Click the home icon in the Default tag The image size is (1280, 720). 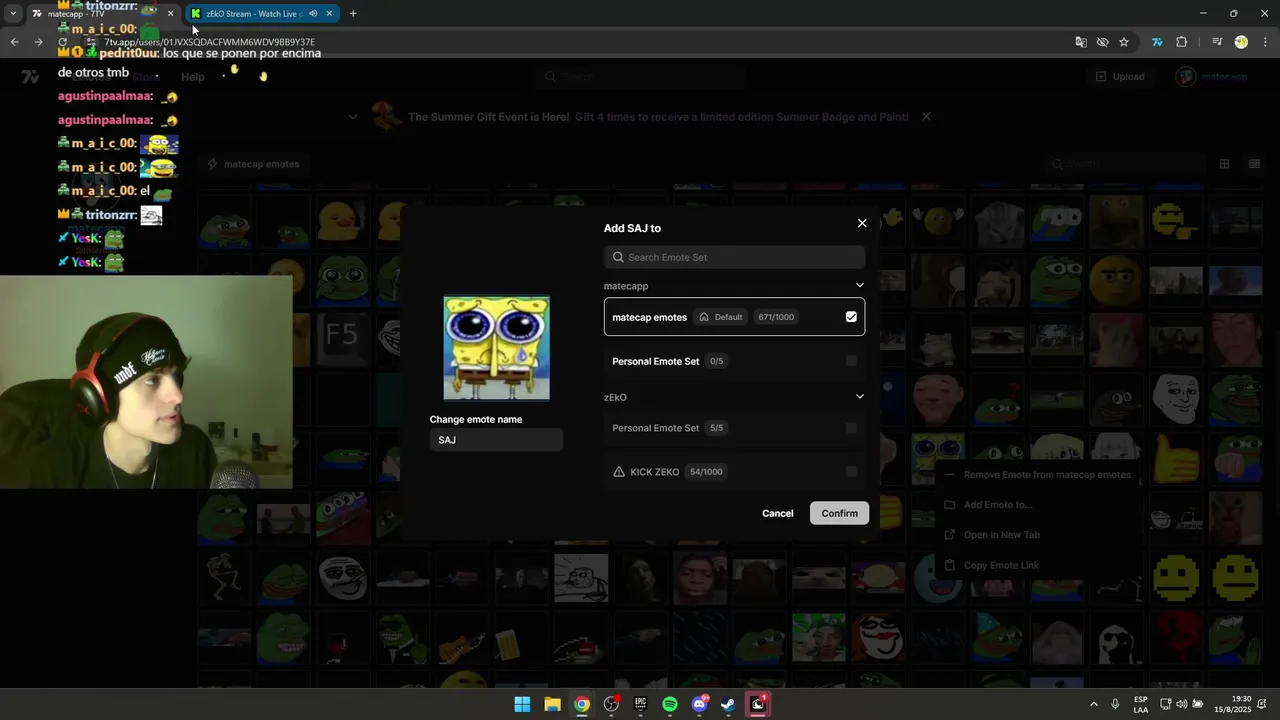click(704, 317)
